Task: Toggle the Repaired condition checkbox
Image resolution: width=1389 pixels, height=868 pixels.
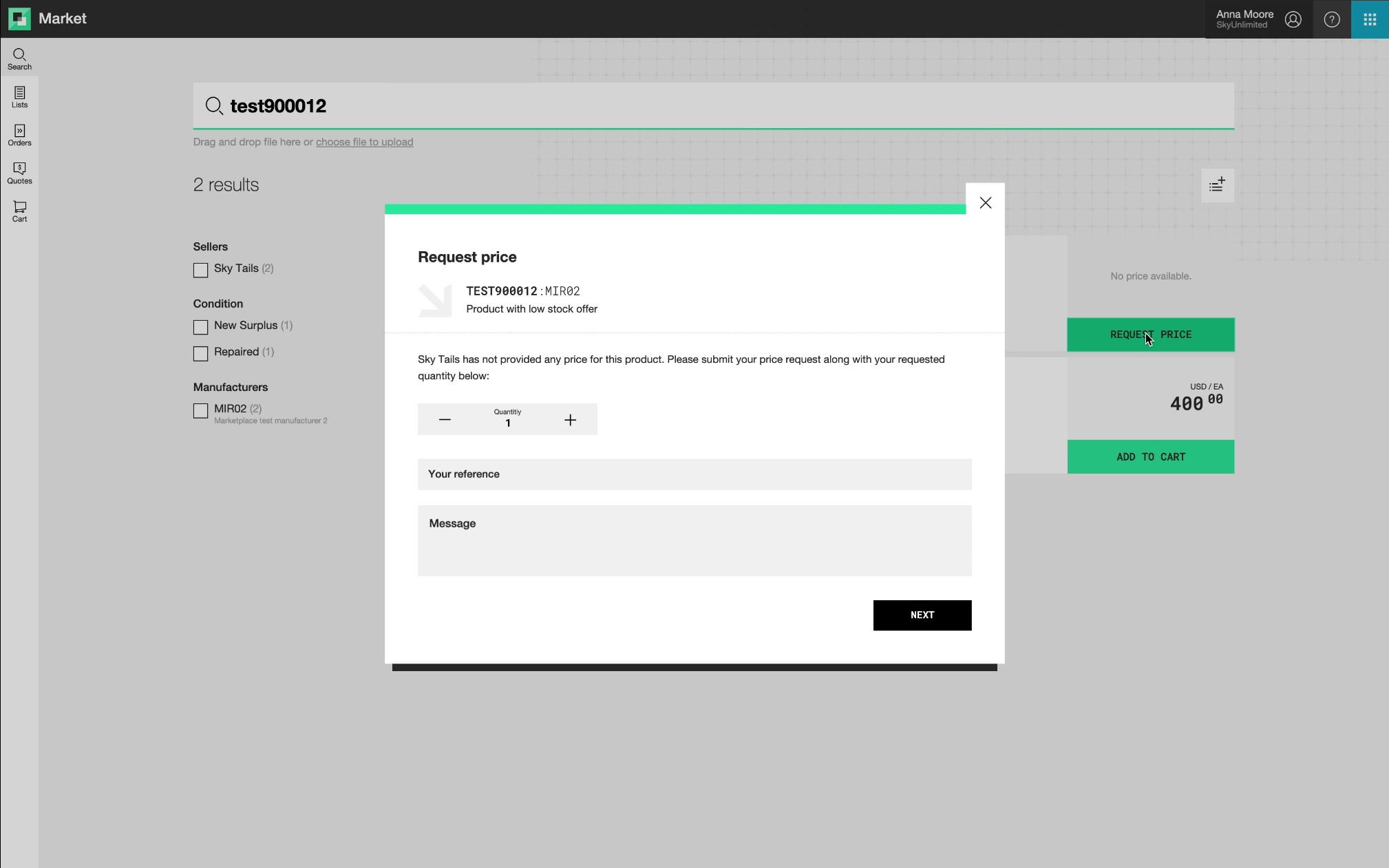Action: 200,353
